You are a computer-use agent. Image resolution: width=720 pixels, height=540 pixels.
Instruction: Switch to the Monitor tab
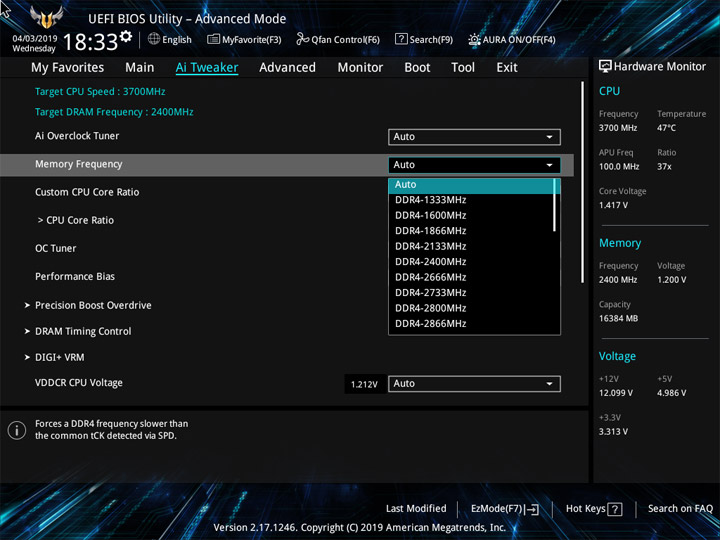pos(360,67)
